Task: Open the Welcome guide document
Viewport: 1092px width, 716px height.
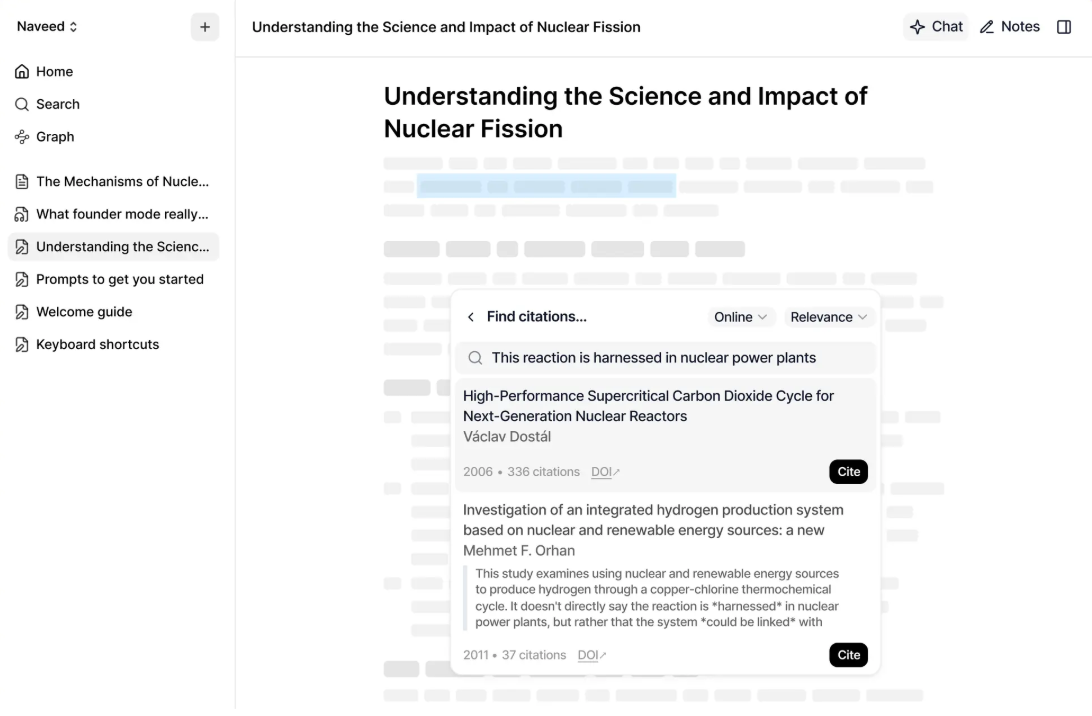Action: (x=84, y=312)
